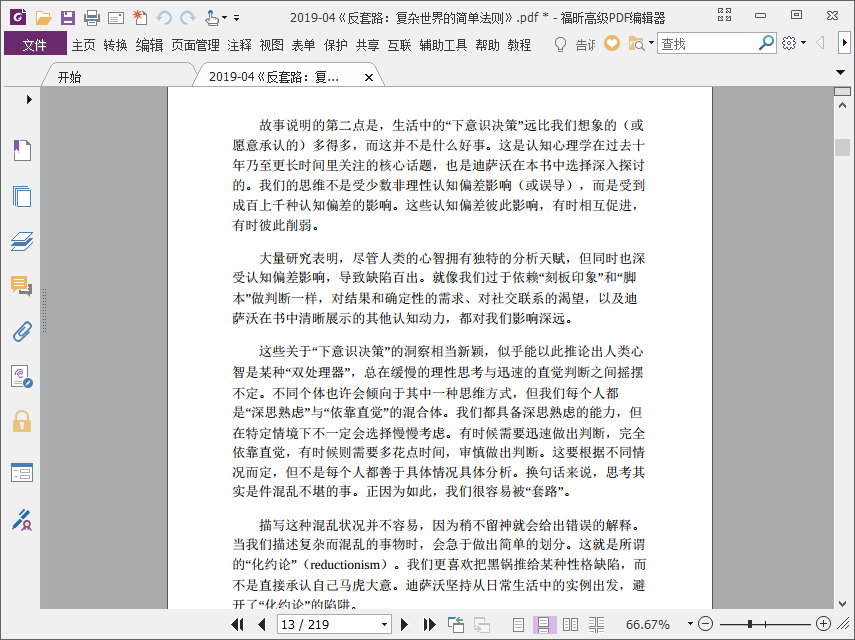Viewport: 855px width, 640px height.
Task: Print the document via the printer icon
Action: tap(92, 18)
